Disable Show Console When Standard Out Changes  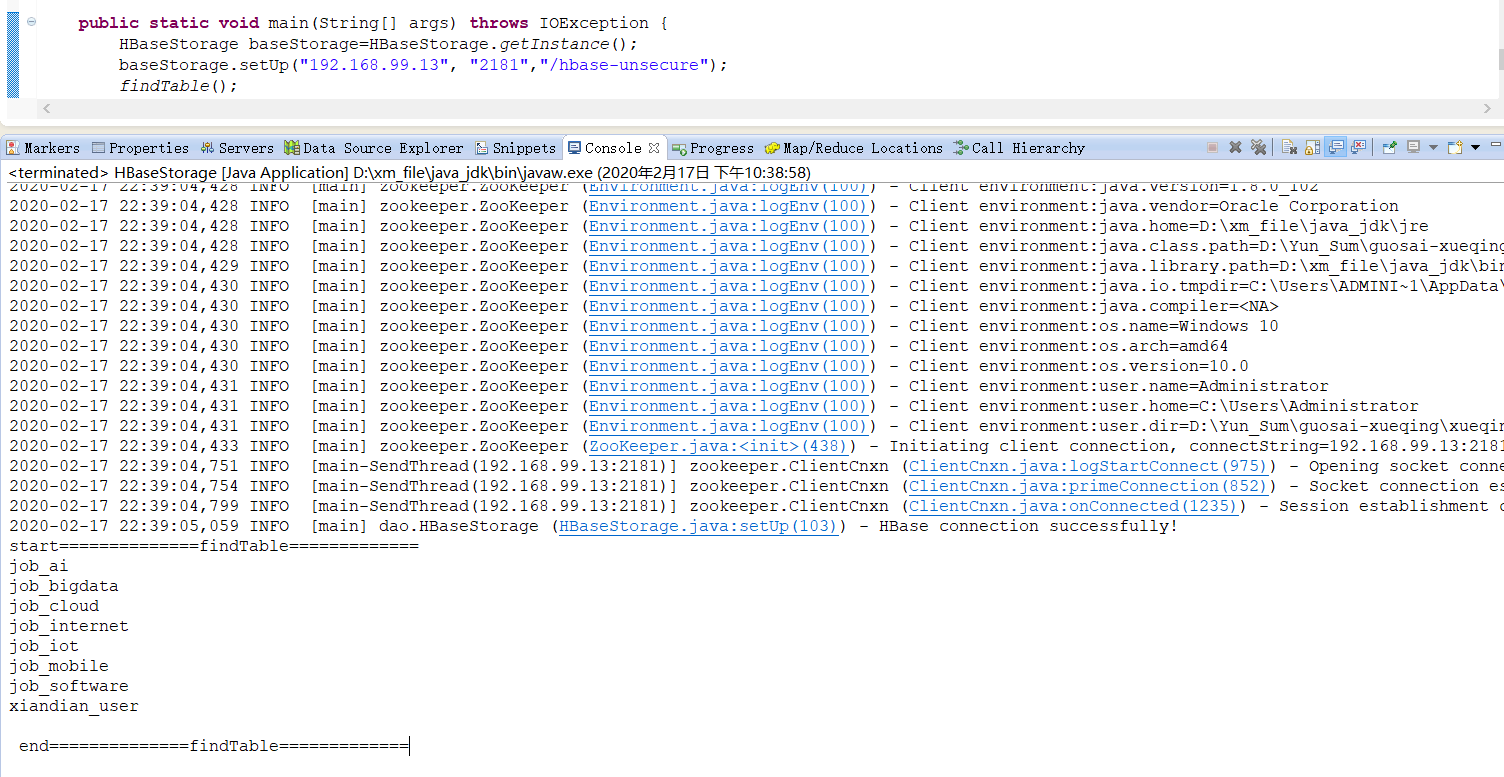[x=1336, y=146]
